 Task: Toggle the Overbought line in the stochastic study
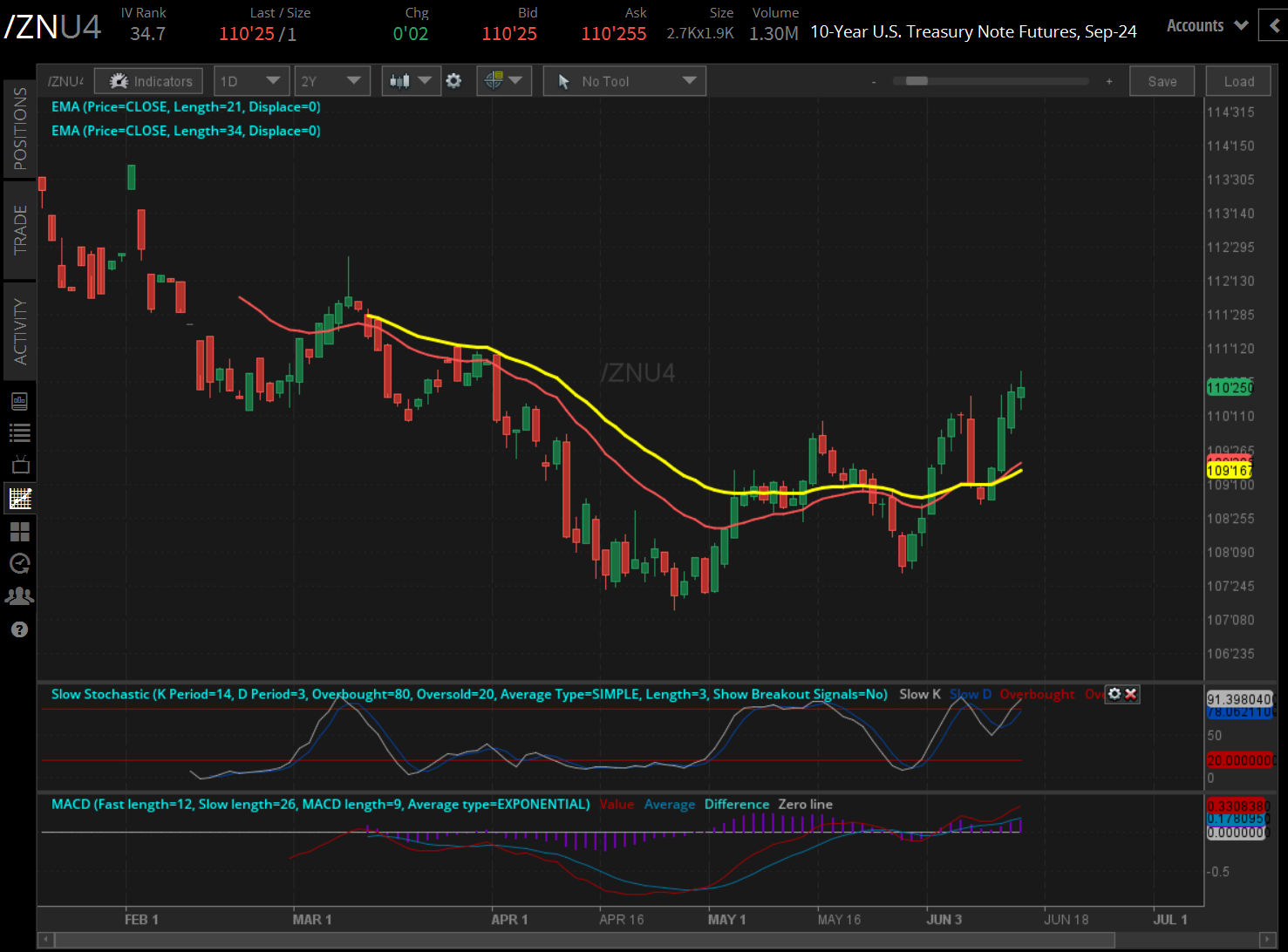(x=1037, y=694)
